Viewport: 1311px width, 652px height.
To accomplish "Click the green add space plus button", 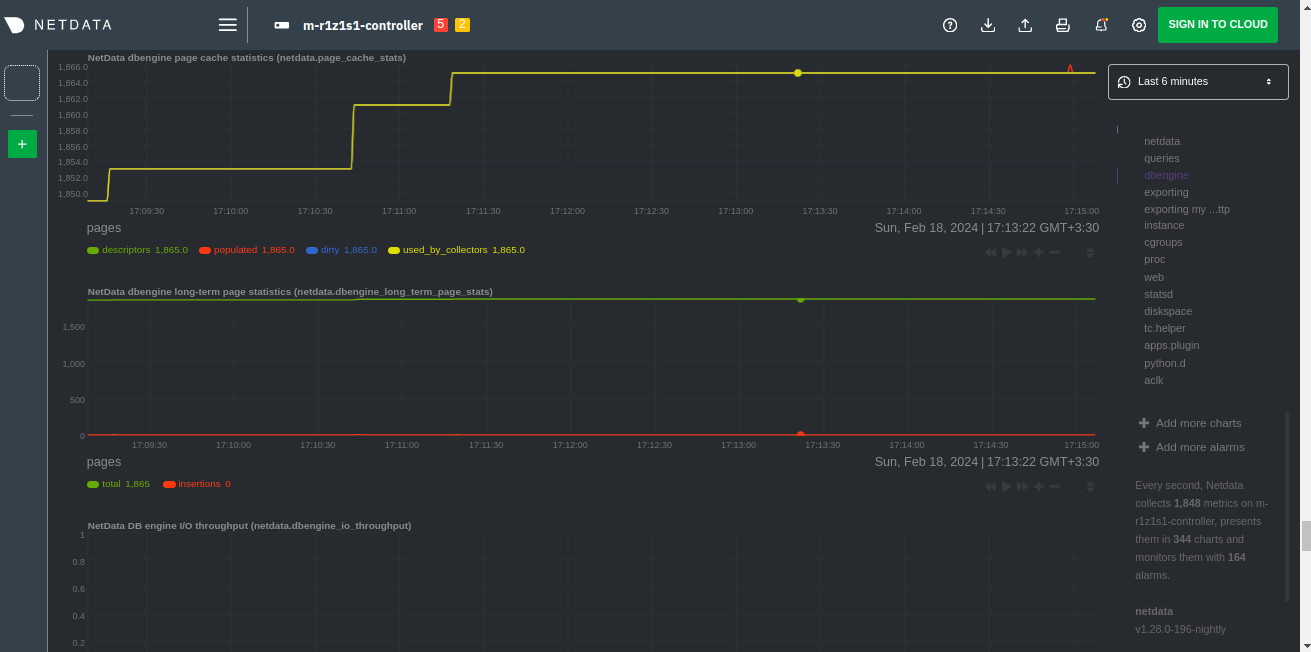I will (22, 144).
